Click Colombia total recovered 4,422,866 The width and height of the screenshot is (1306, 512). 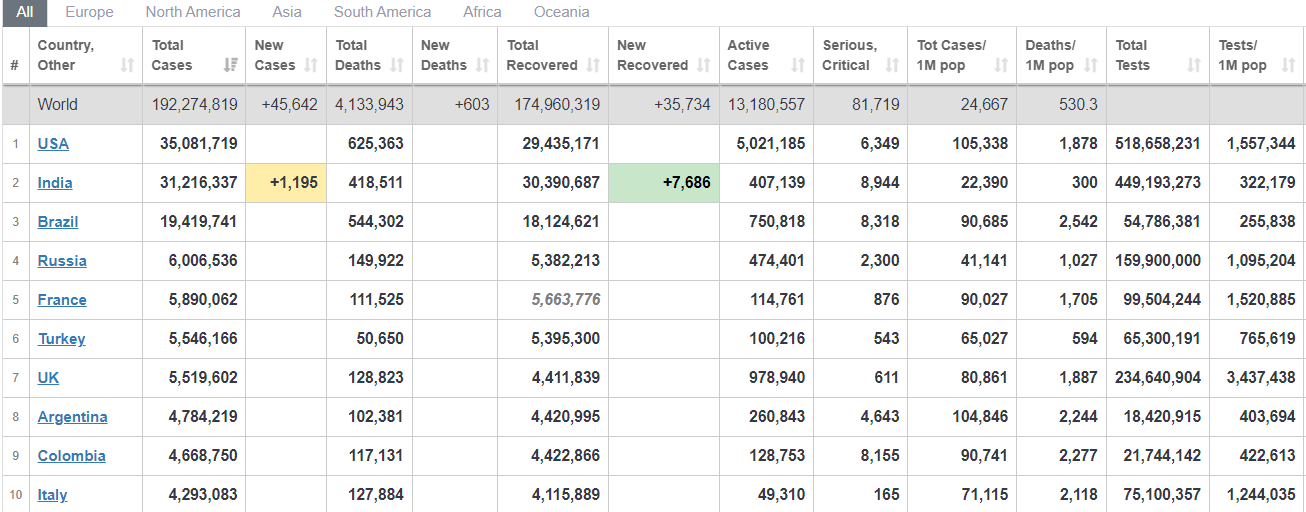[x=566, y=456]
